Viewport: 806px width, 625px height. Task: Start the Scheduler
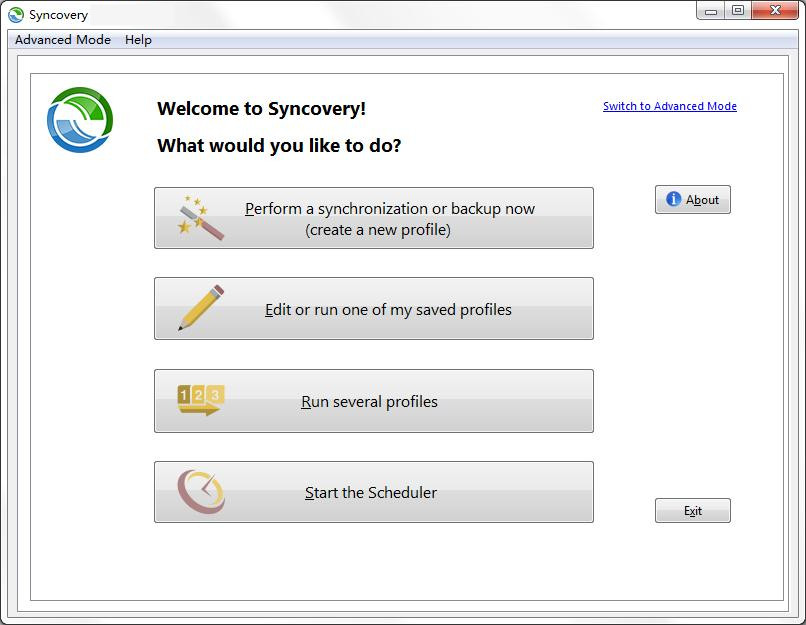pyautogui.click(x=374, y=490)
